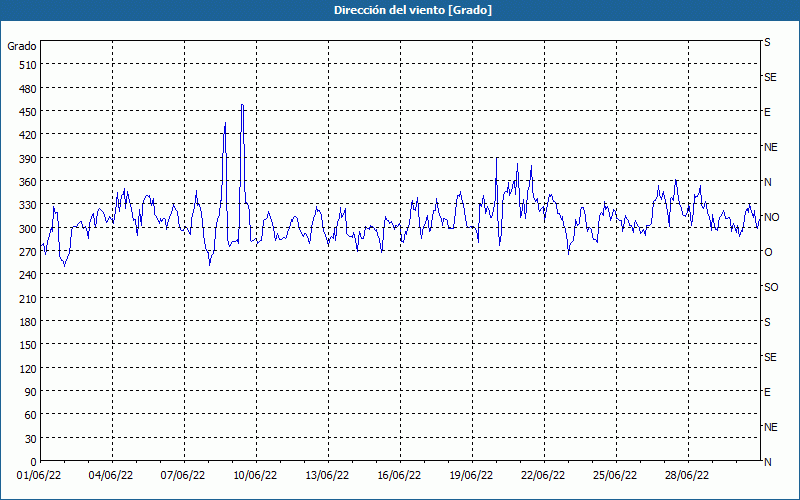
Task: Pick the 19/06/22 date on the time axis
Action: click(x=471, y=476)
